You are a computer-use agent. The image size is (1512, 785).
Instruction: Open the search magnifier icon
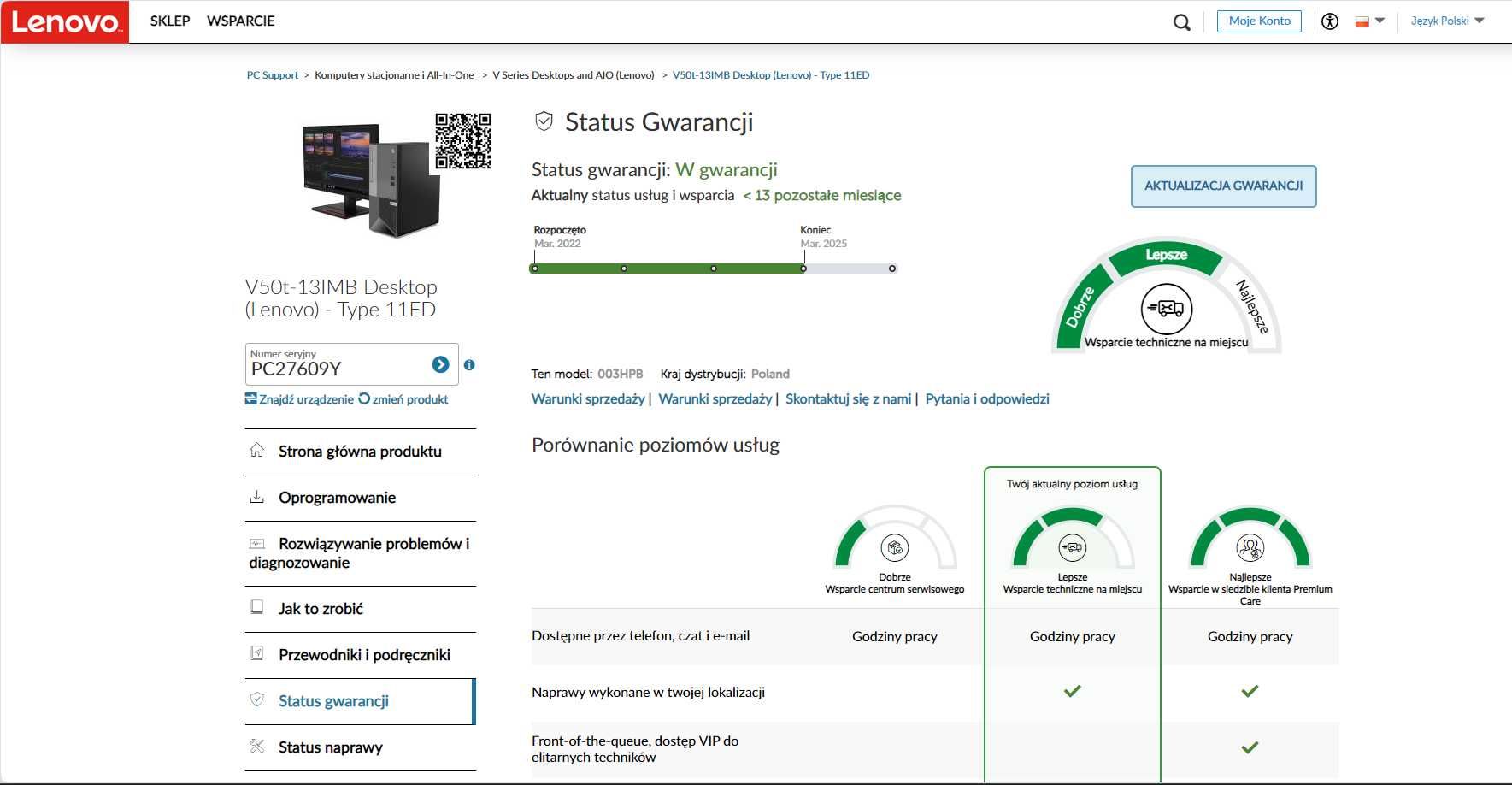pyautogui.click(x=1182, y=22)
